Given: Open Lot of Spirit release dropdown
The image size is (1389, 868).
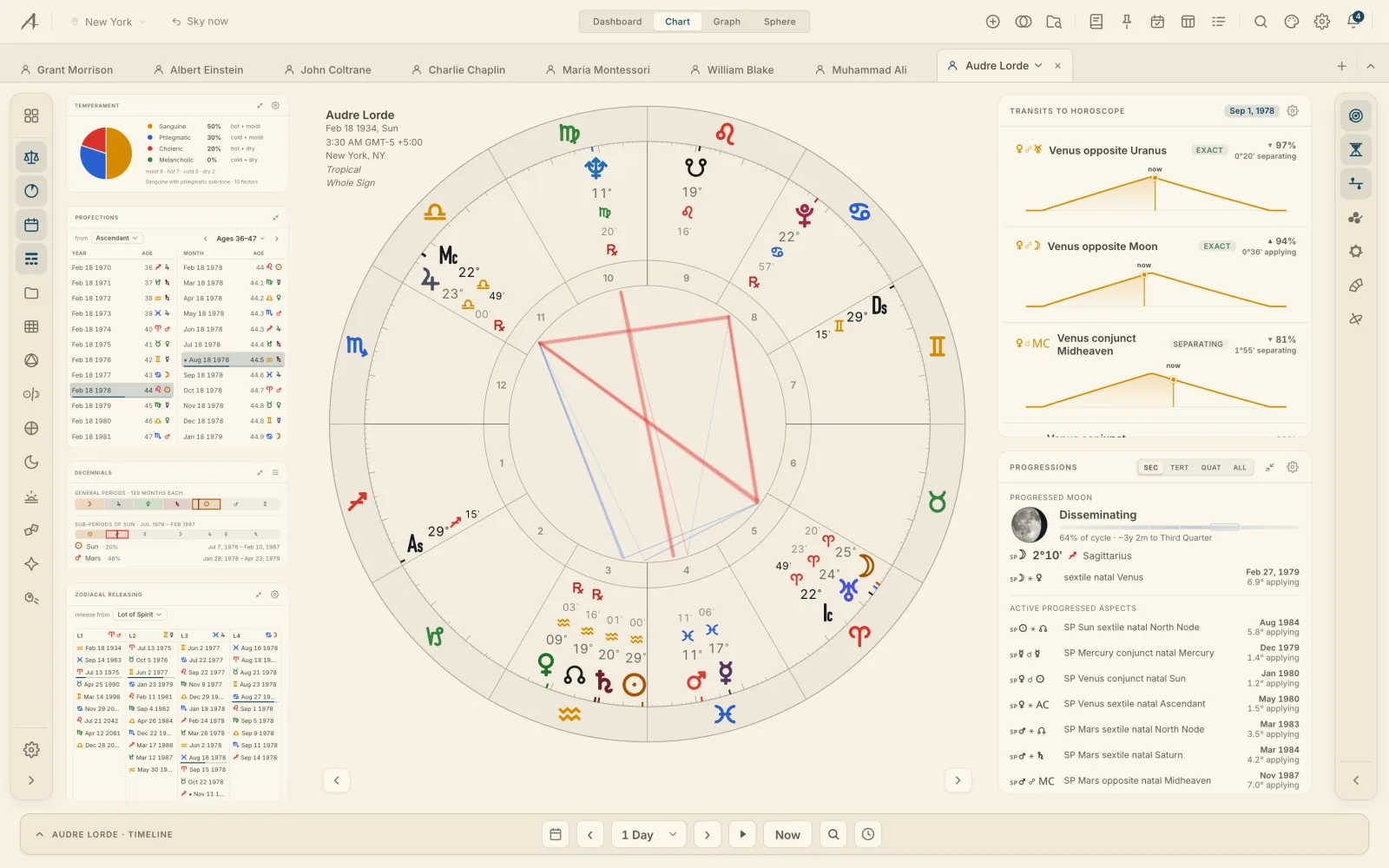Looking at the screenshot, I should click(x=139, y=615).
